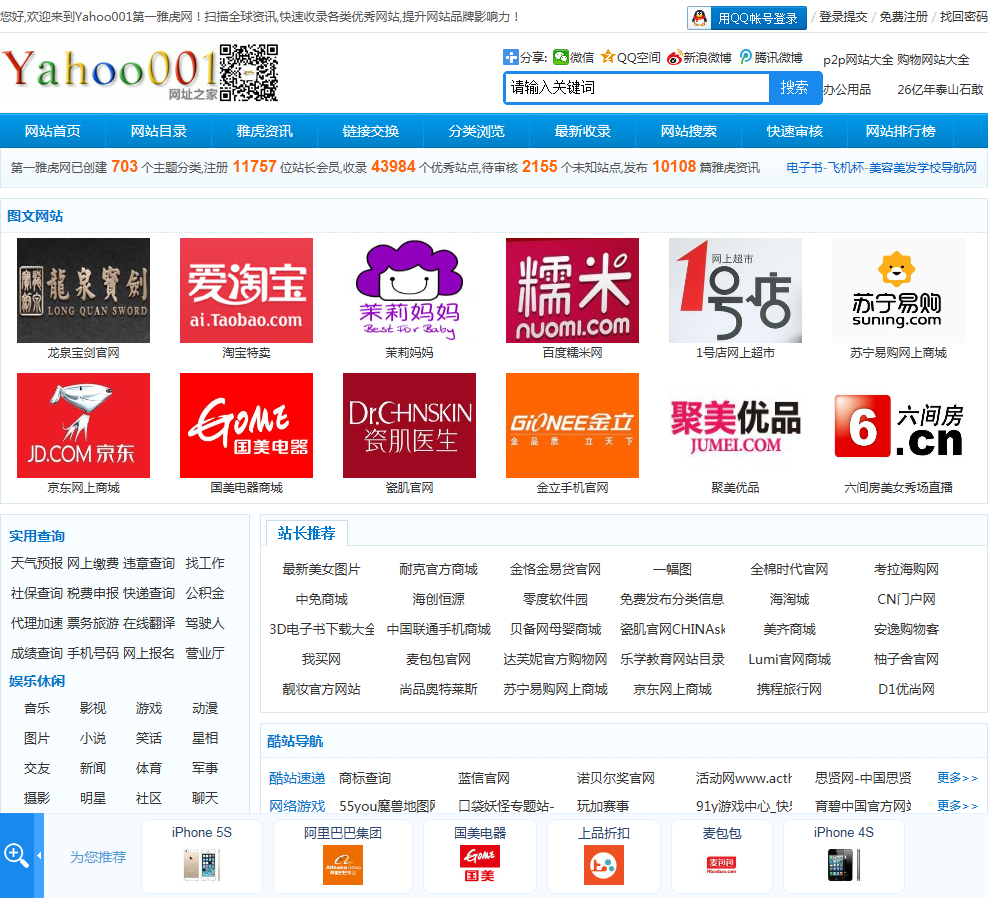Open 免费注册 link at top

point(904,17)
